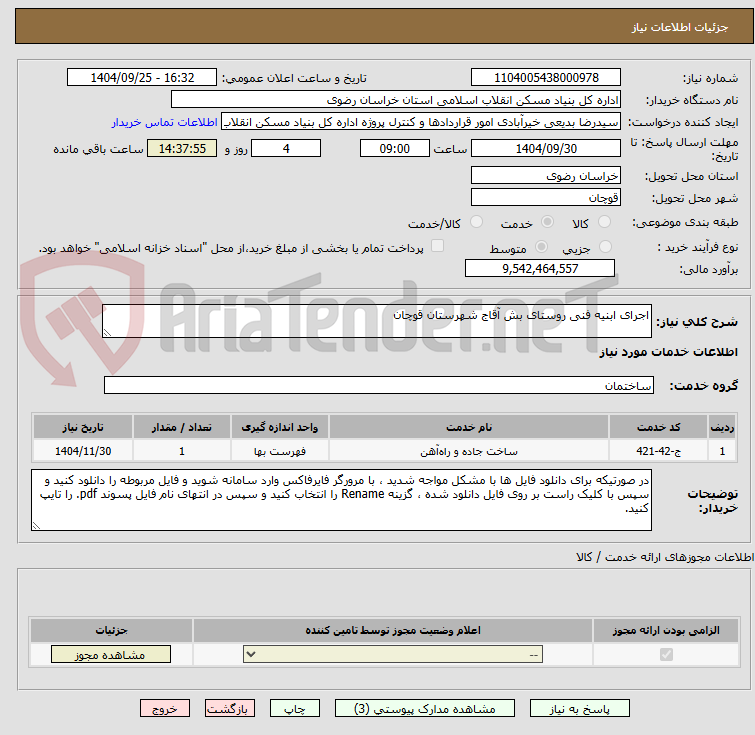This screenshot has height=735, width=755.
Task: Click the announcement date field 1404/09/25 - 16:32
Action: click(142, 78)
